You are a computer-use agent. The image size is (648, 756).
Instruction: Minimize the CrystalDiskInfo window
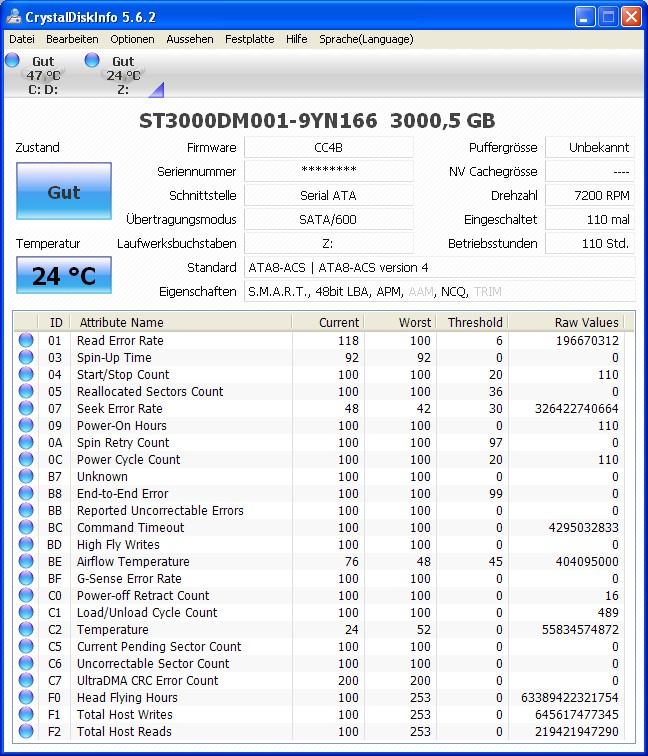[x=585, y=17]
